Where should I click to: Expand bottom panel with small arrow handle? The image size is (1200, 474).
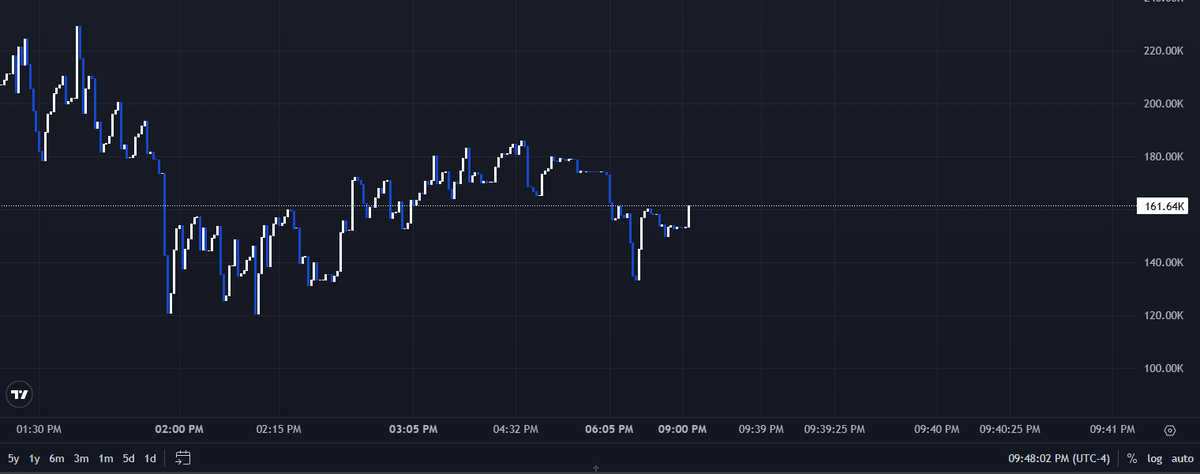[596, 469]
